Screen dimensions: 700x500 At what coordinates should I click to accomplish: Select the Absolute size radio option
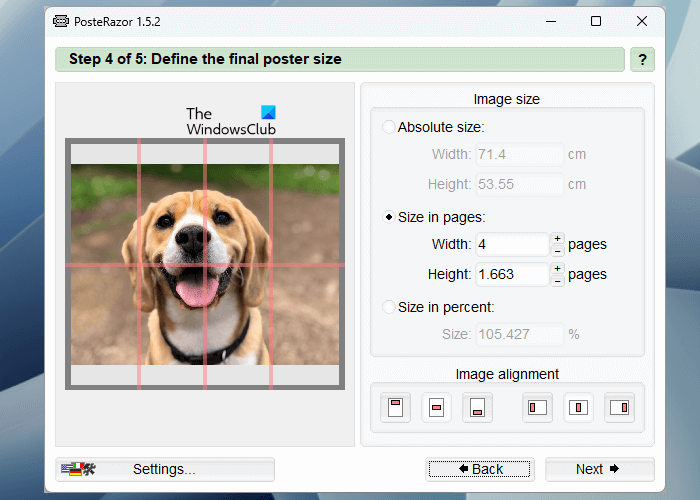pyautogui.click(x=389, y=127)
